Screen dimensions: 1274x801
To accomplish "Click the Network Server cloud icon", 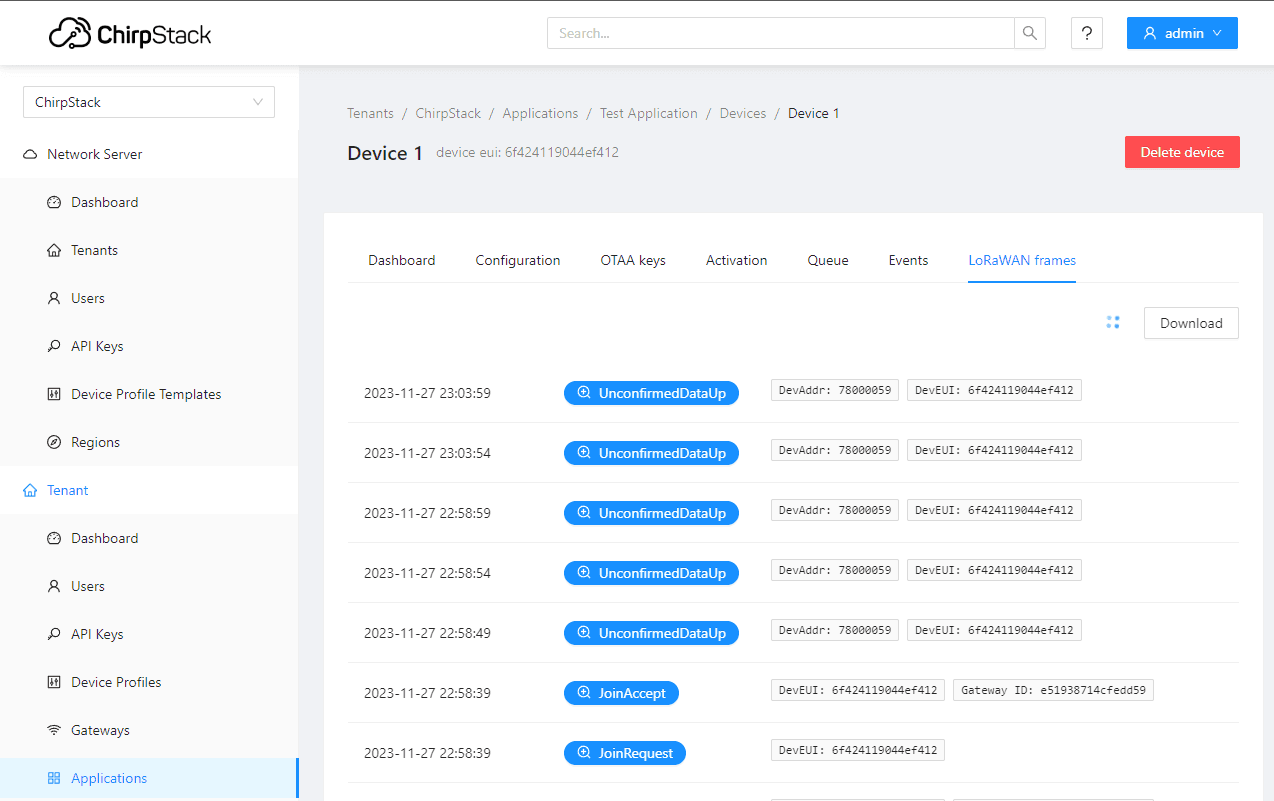I will click(30, 154).
